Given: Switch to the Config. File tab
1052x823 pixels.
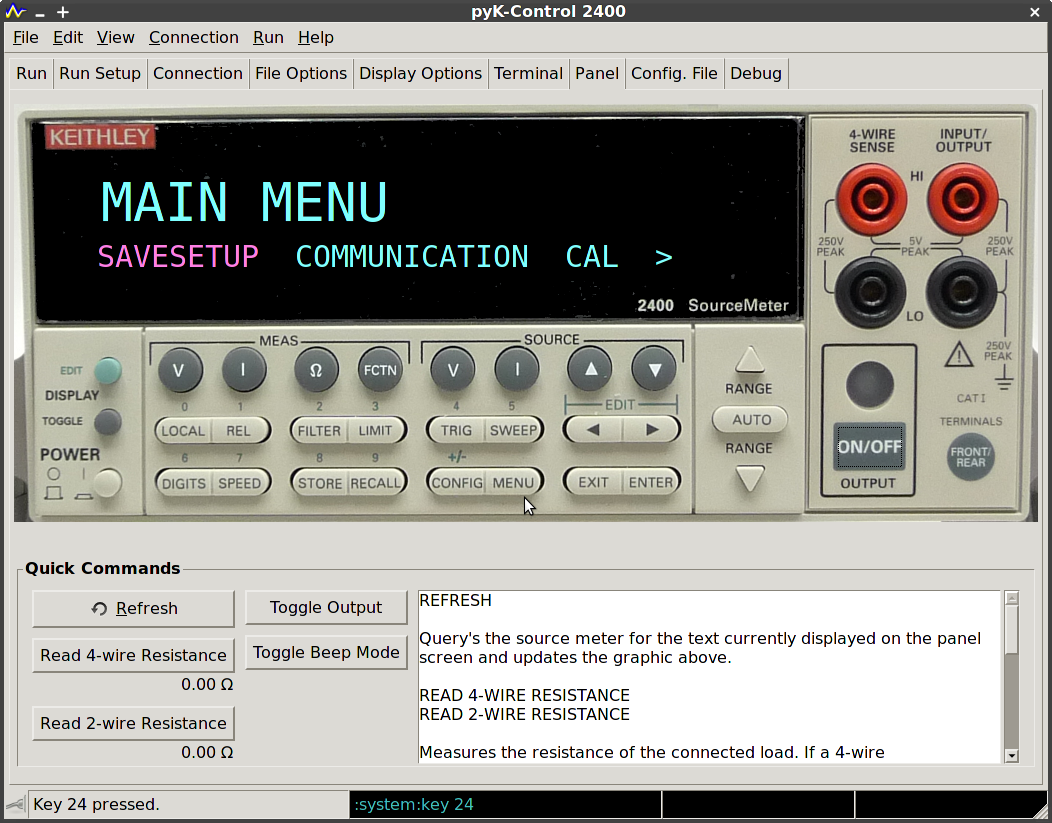Looking at the screenshot, I should [x=674, y=73].
